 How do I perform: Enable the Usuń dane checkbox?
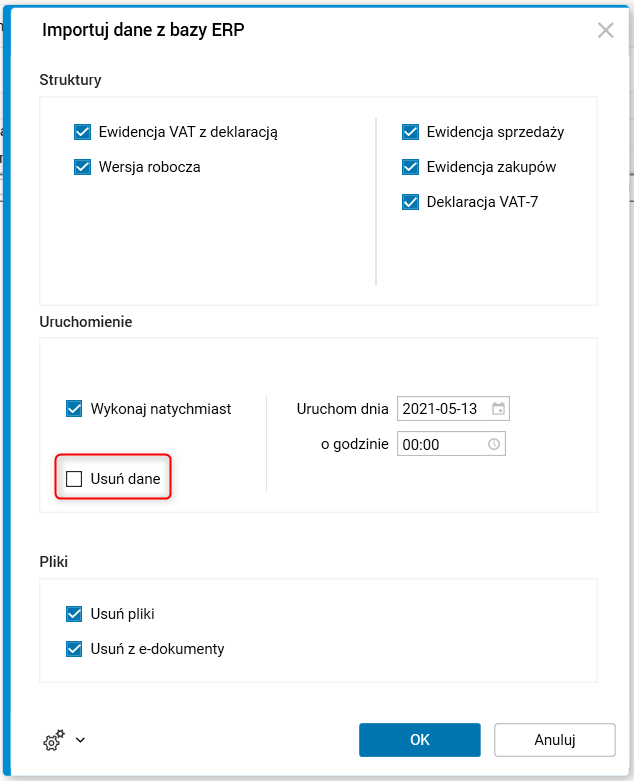tap(74, 479)
